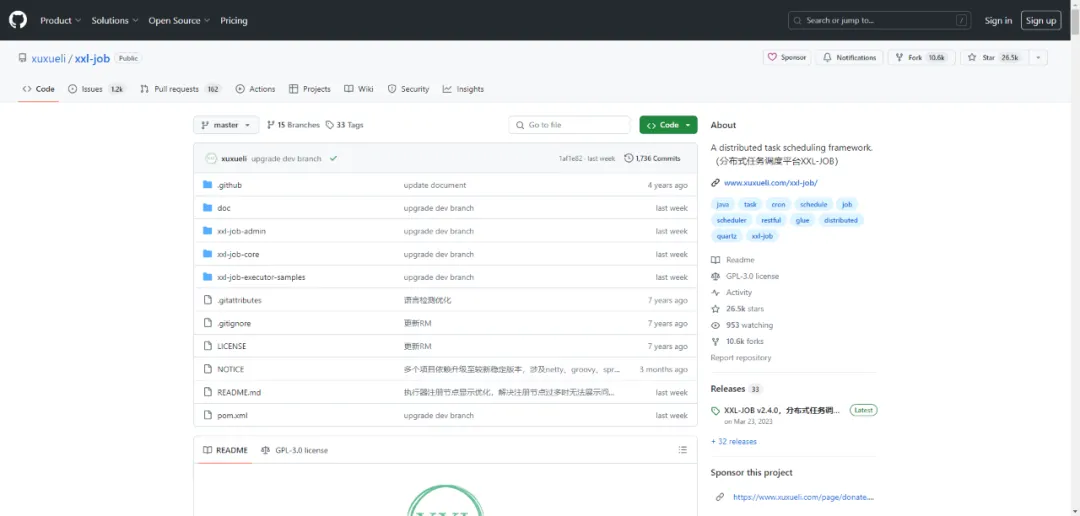Open the Actions tab
This screenshot has width=1080, height=516.
(x=255, y=89)
